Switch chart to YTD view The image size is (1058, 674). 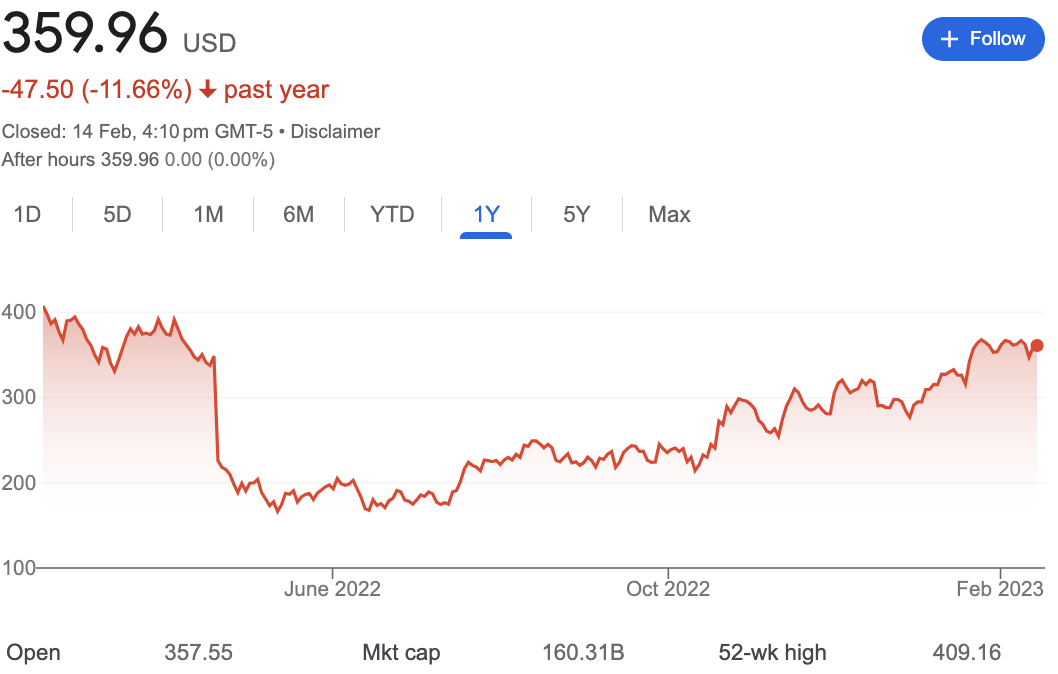[x=392, y=214]
